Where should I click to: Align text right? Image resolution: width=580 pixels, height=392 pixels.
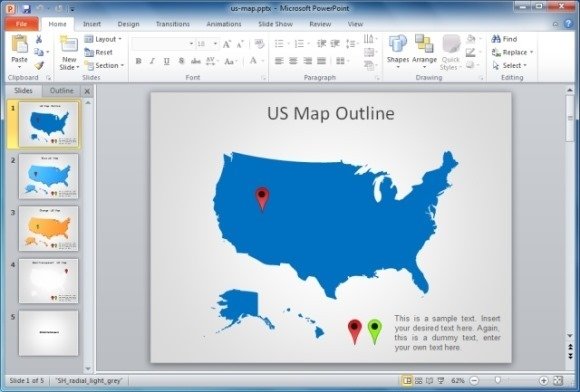click(x=307, y=61)
